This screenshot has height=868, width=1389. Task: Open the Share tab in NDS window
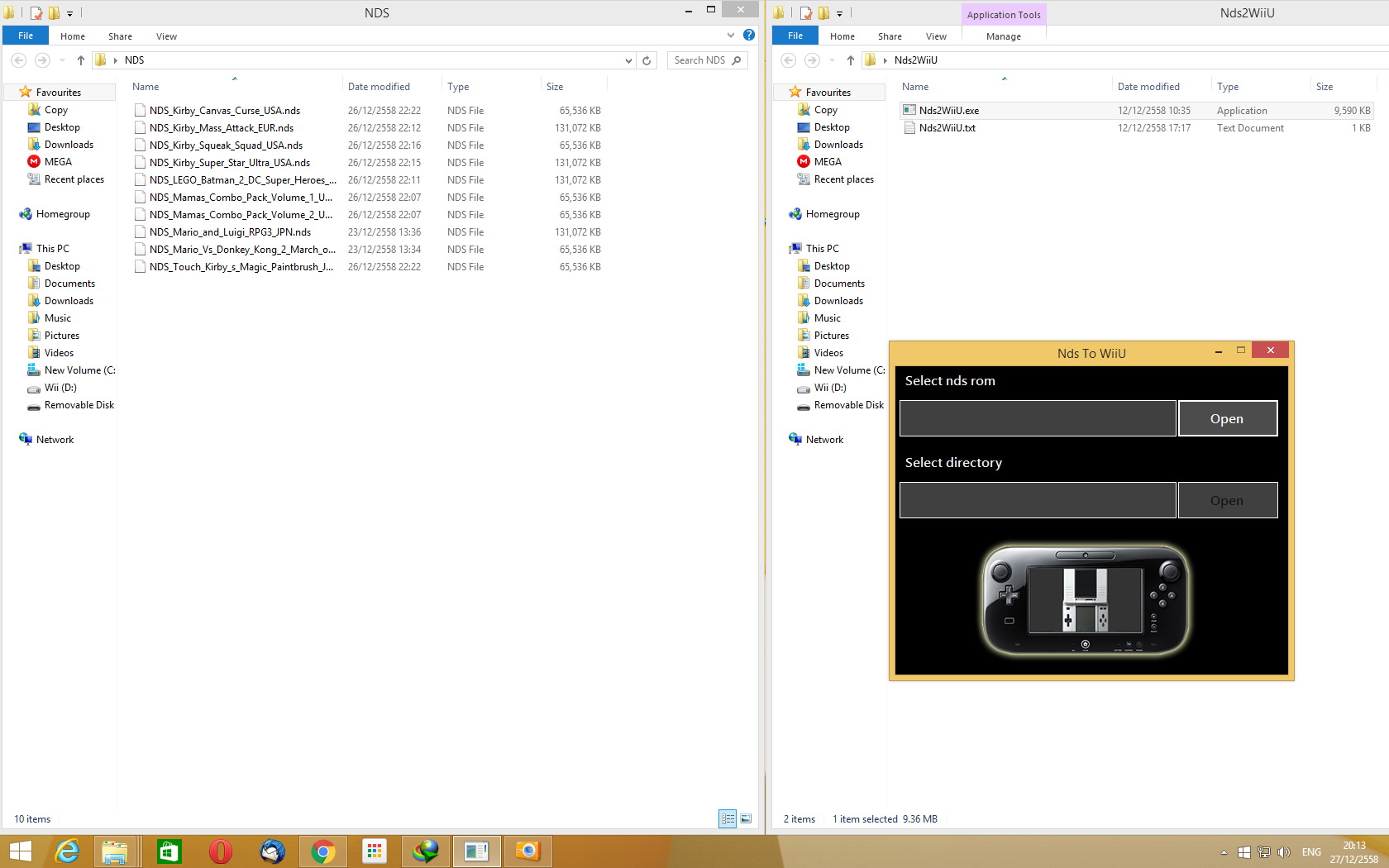click(120, 36)
